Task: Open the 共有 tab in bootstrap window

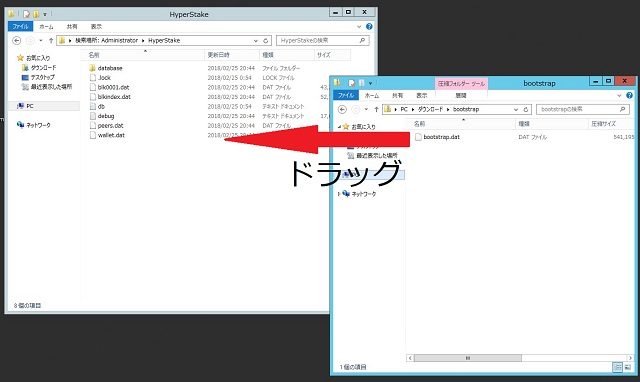Action: 397,96
